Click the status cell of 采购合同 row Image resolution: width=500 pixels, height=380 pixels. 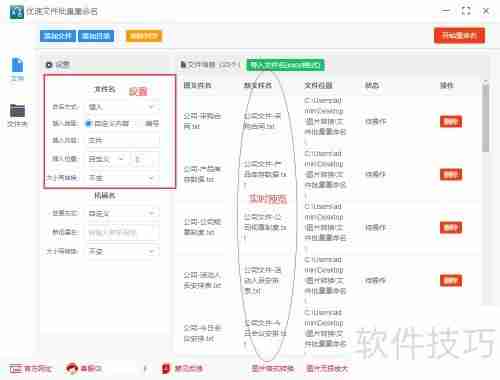[x=375, y=122]
